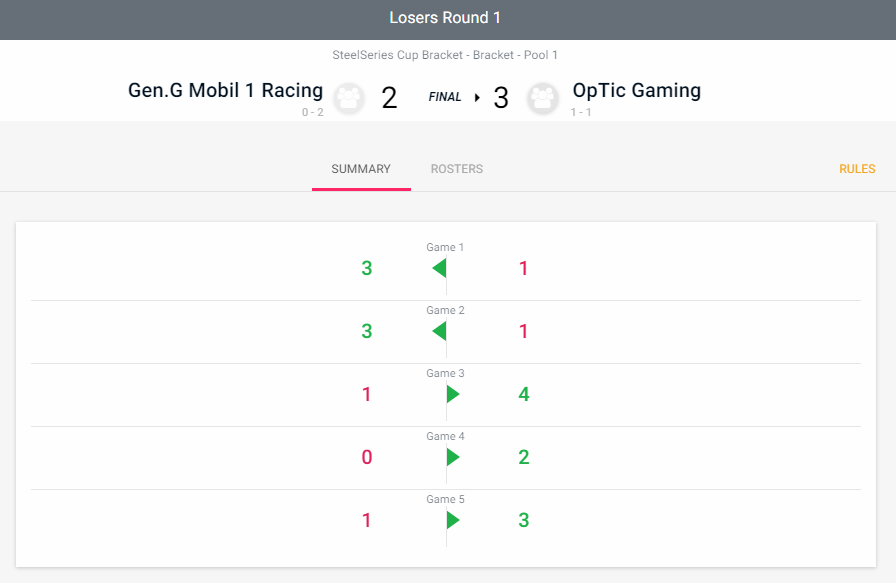The height and width of the screenshot is (583, 896).
Task: Click Game 4 left score 0
Action: tap(367, 457)
